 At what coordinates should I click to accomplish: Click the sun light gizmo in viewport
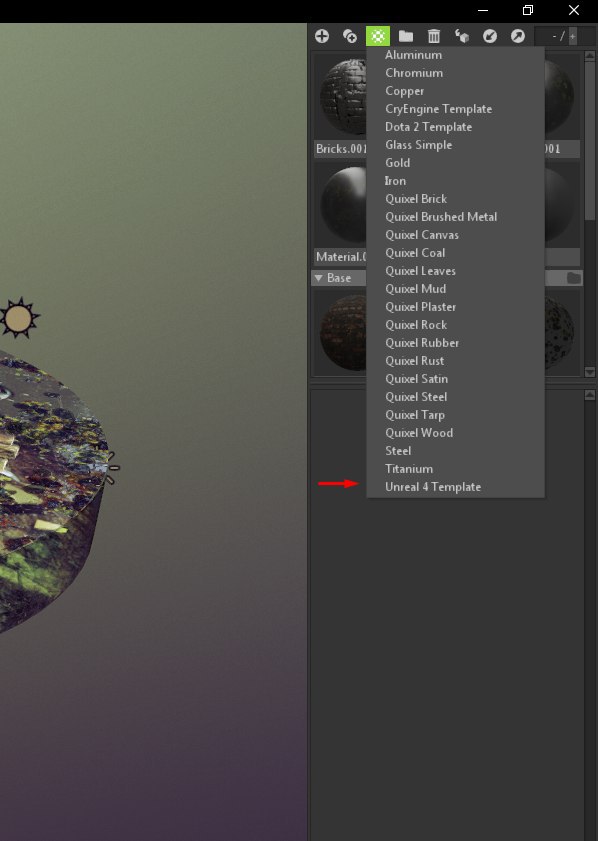[x=19, y=318]
